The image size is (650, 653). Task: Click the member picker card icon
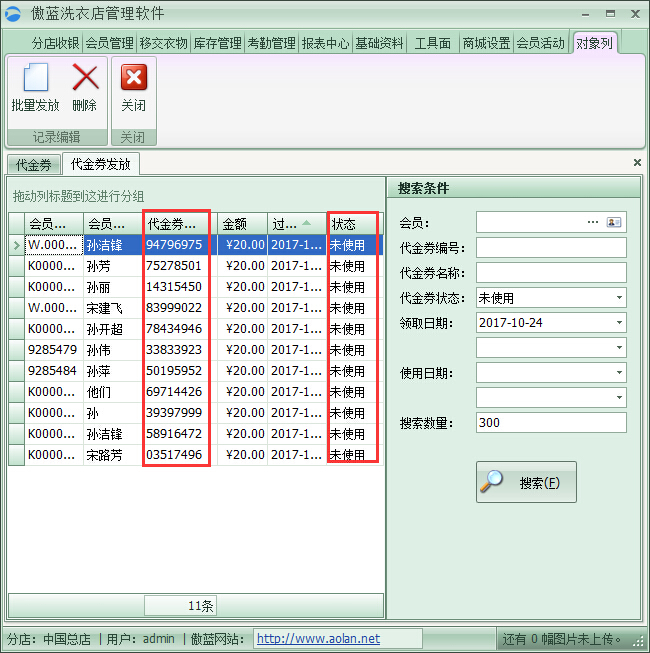tap(614, 222)
